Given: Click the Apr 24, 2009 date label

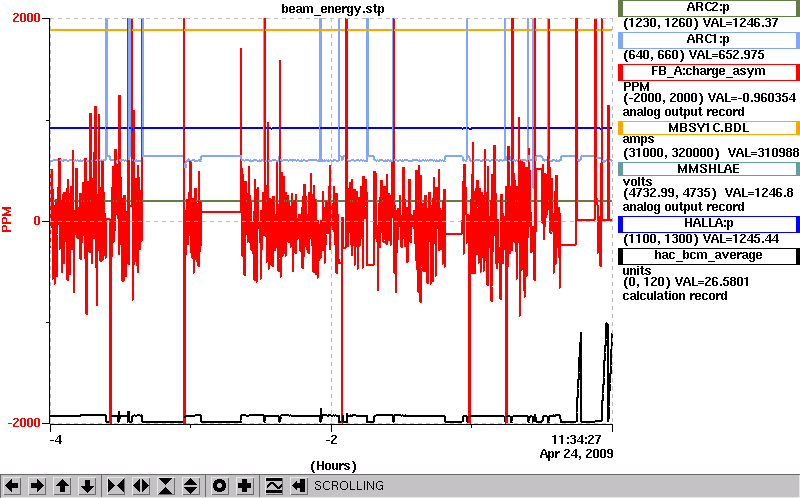Looking at the screenshot, I should (577, 454).
